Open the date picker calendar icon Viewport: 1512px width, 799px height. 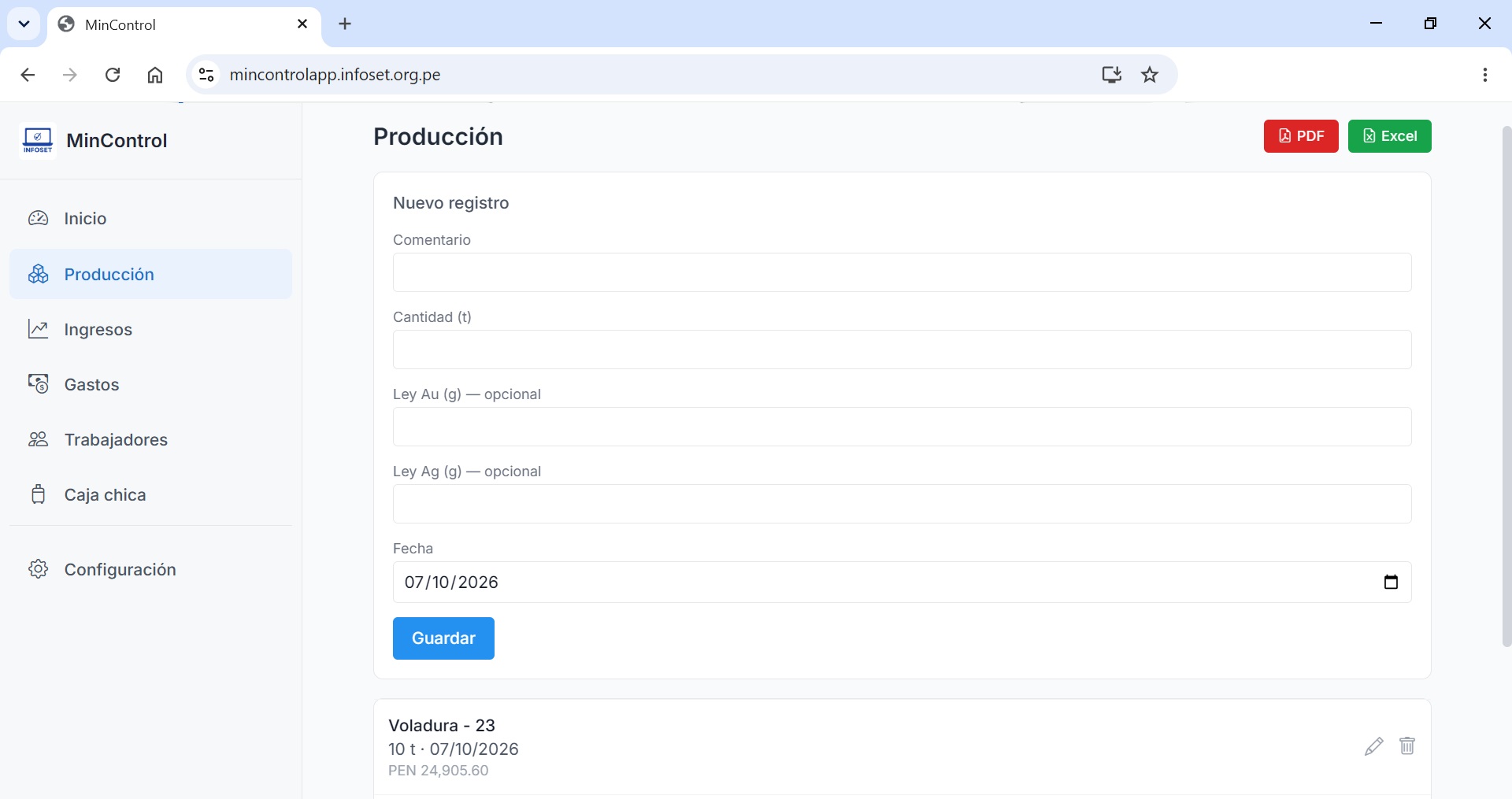pos(1391,583)
